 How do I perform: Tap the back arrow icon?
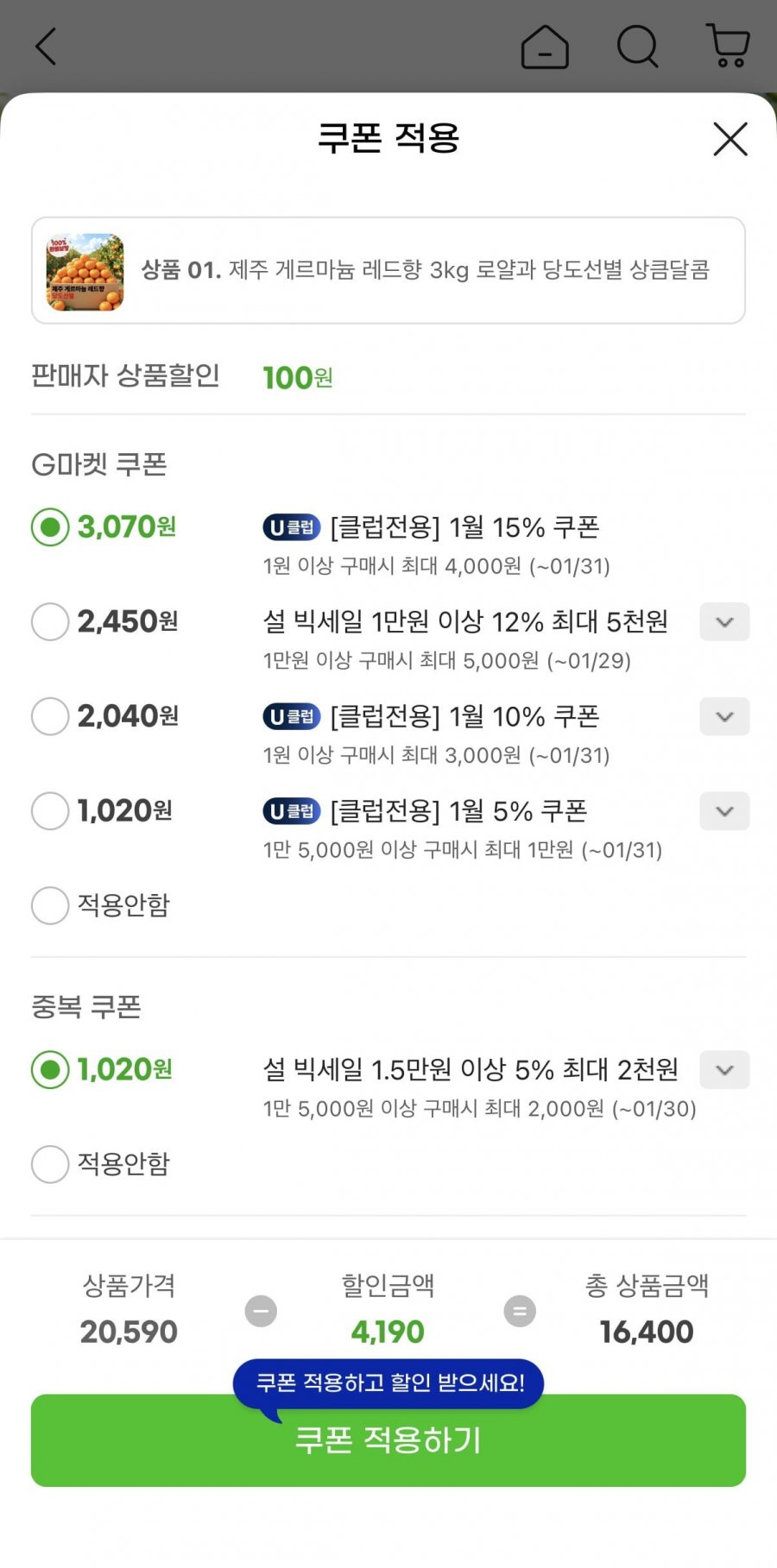point(46,47)
